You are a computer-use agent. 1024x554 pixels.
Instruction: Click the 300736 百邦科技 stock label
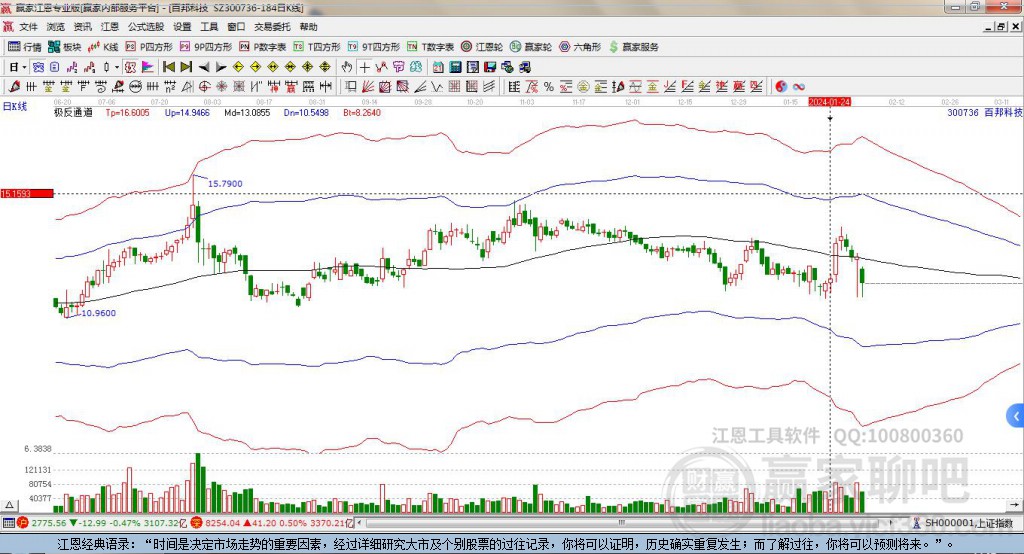pyautogui.click(x=984, y=112)
